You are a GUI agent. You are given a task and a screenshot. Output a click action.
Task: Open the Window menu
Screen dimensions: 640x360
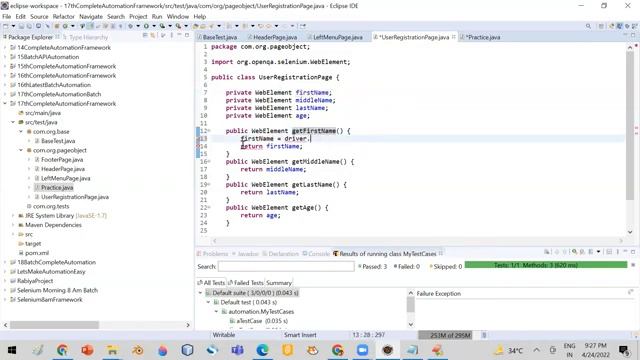(178, 16)
